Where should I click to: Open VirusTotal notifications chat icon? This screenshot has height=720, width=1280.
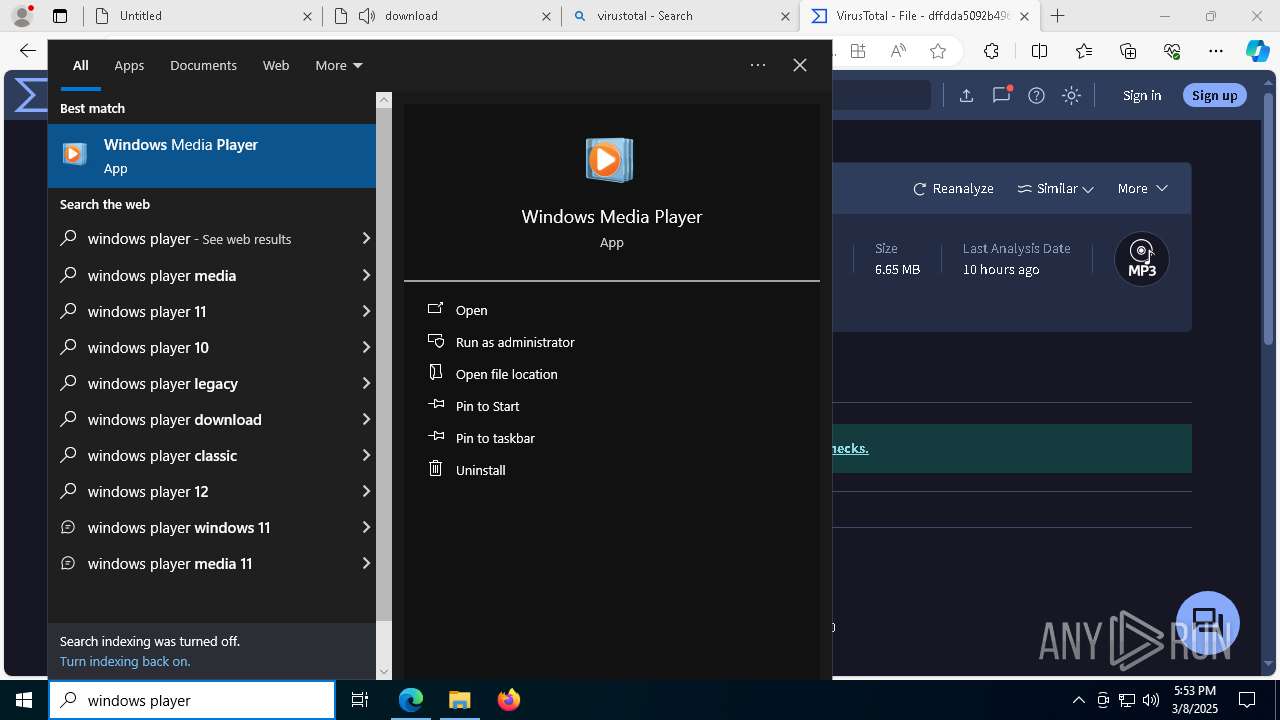coord(1001,95)
